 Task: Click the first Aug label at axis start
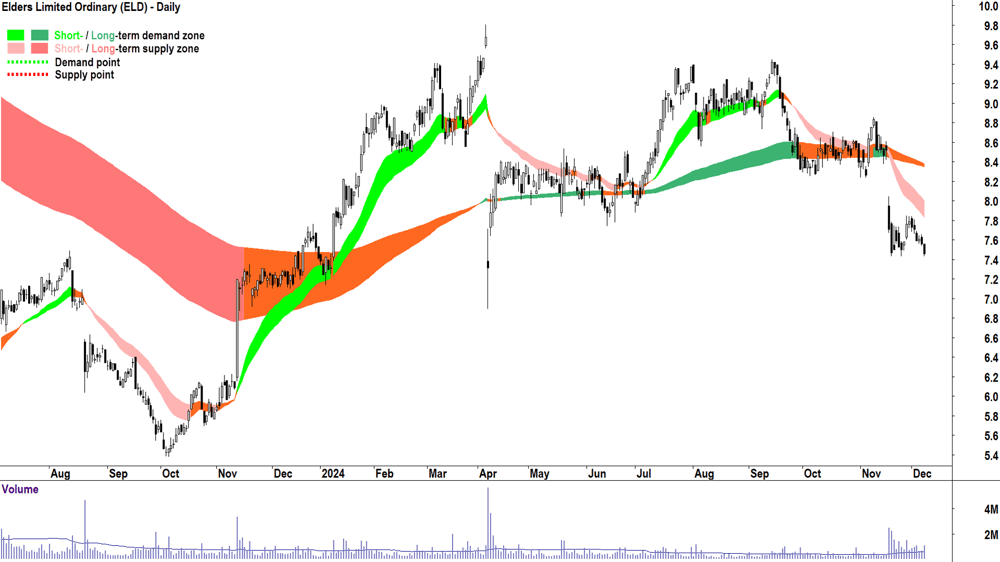click(x=60, y=473)
